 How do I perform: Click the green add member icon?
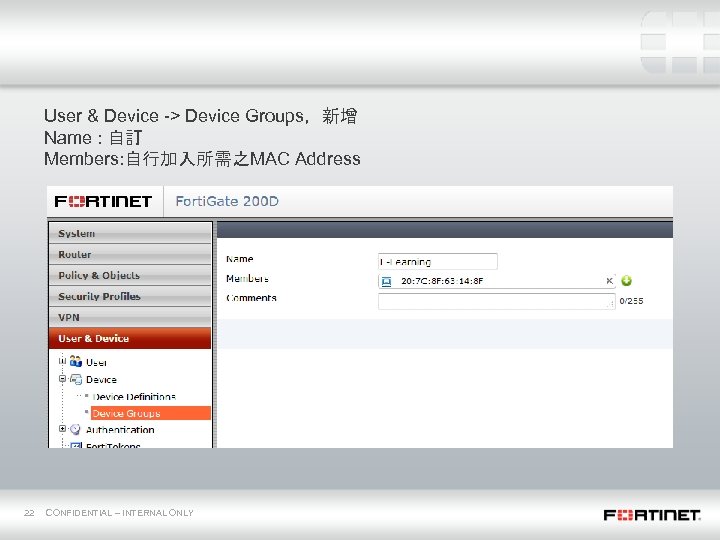[626, 281]
